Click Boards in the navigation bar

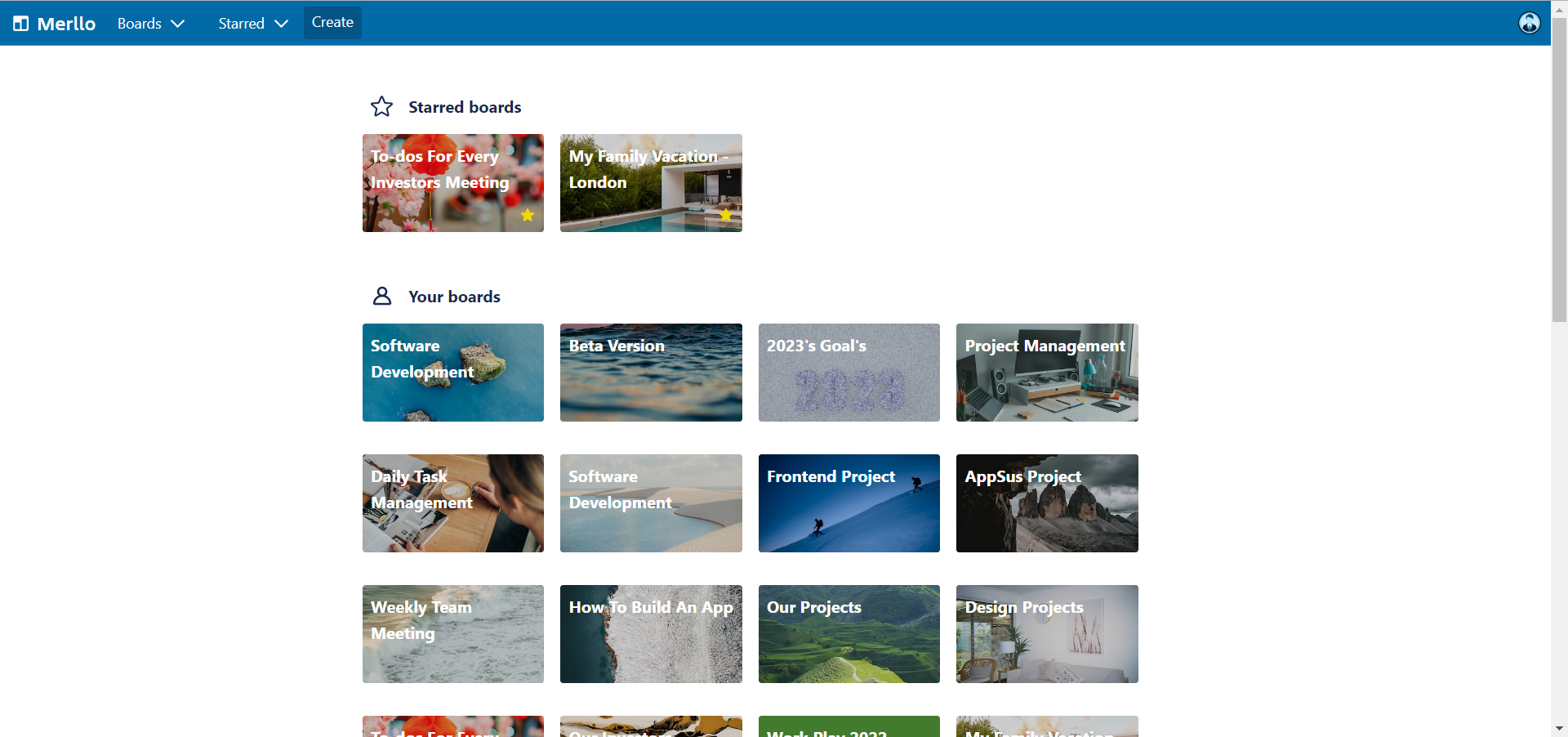point(139,23)
